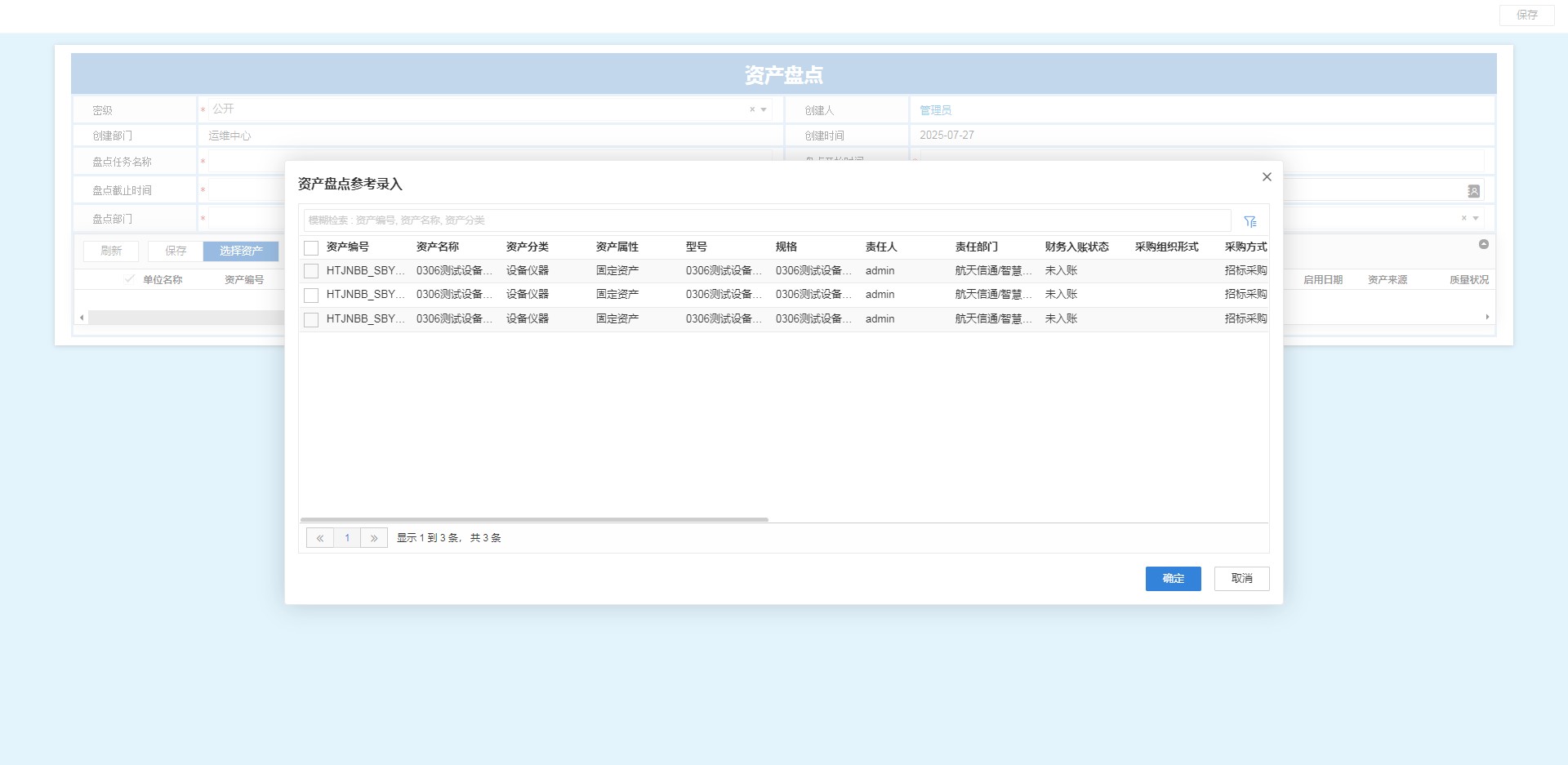1568x765 pixels.
Task: Click the 创建时间 field label
Action: tap(824, 136)
